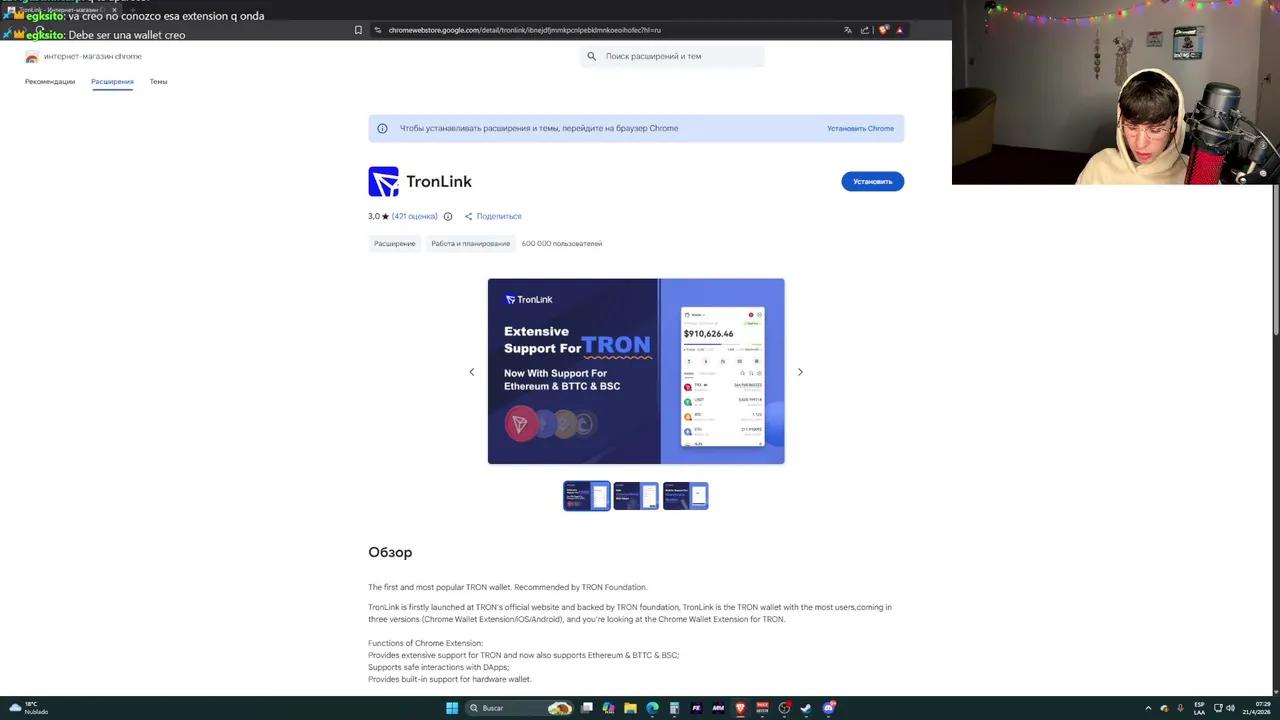Go to the previous carousel screenshot arrow
Screen dimensions: 1280x720
472,372
